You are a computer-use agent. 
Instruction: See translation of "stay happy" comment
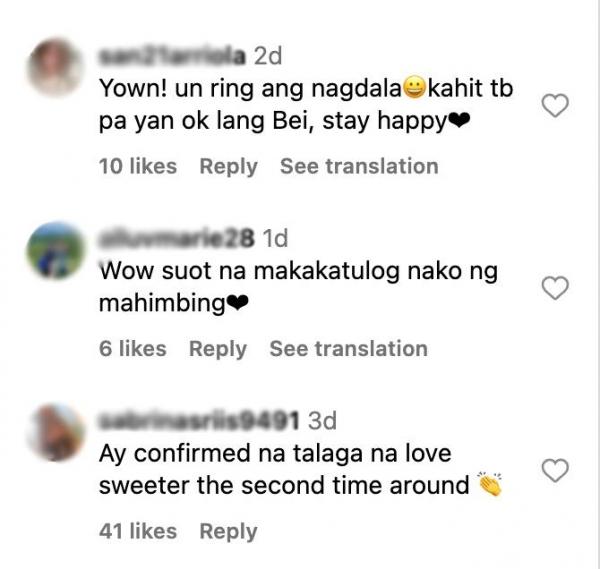pos(359,166)
